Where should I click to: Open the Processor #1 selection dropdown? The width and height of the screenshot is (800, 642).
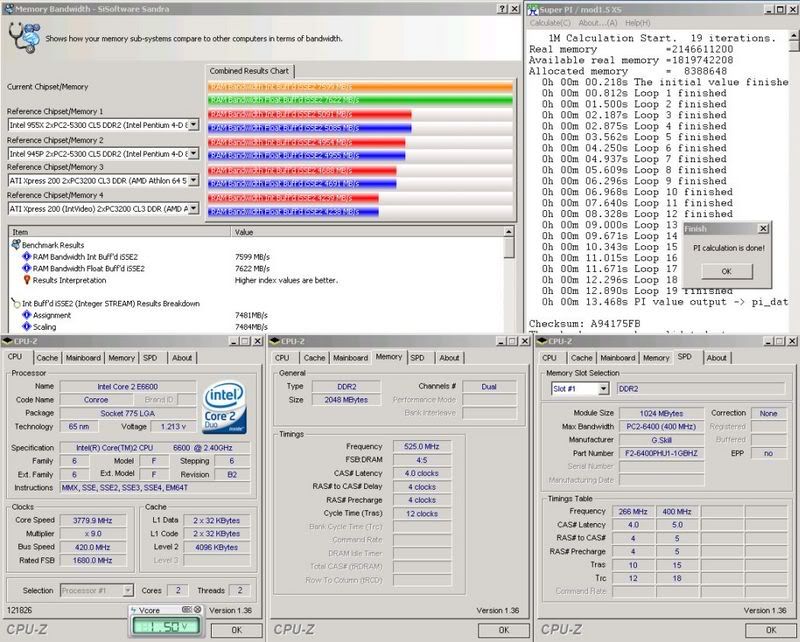tap(128, 590)
